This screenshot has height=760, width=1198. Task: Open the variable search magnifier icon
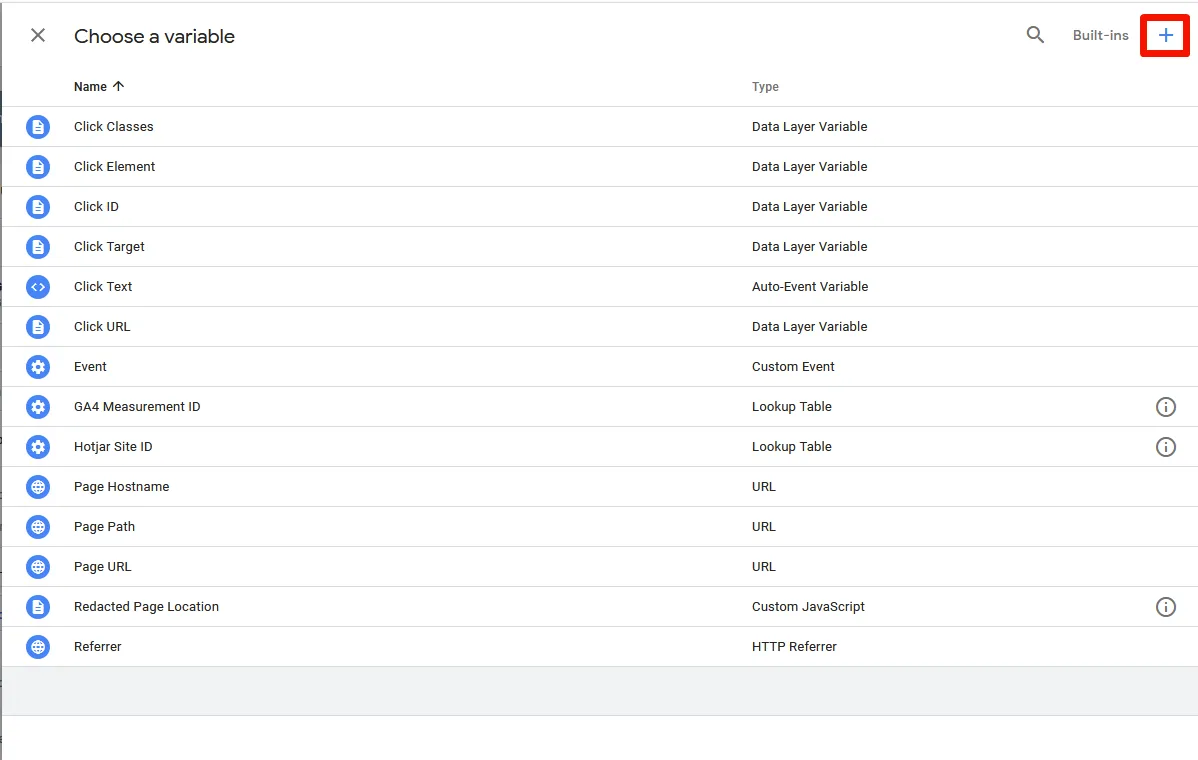click(x=1035, y=36)
